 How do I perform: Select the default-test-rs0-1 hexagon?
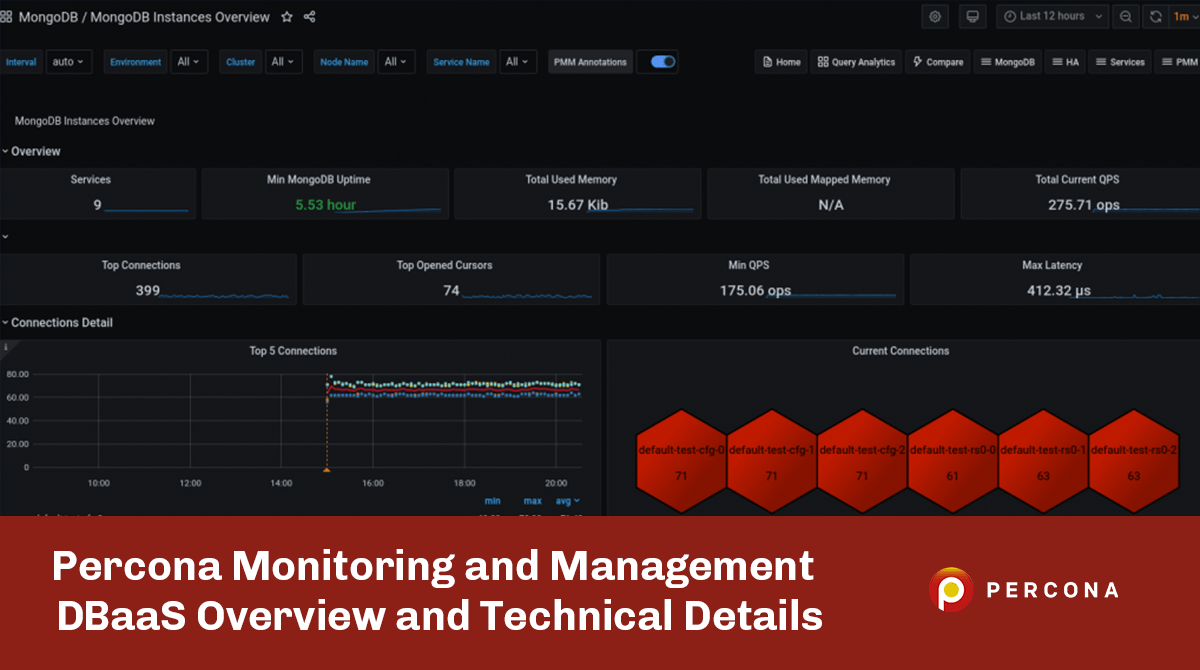[1043, 461]
